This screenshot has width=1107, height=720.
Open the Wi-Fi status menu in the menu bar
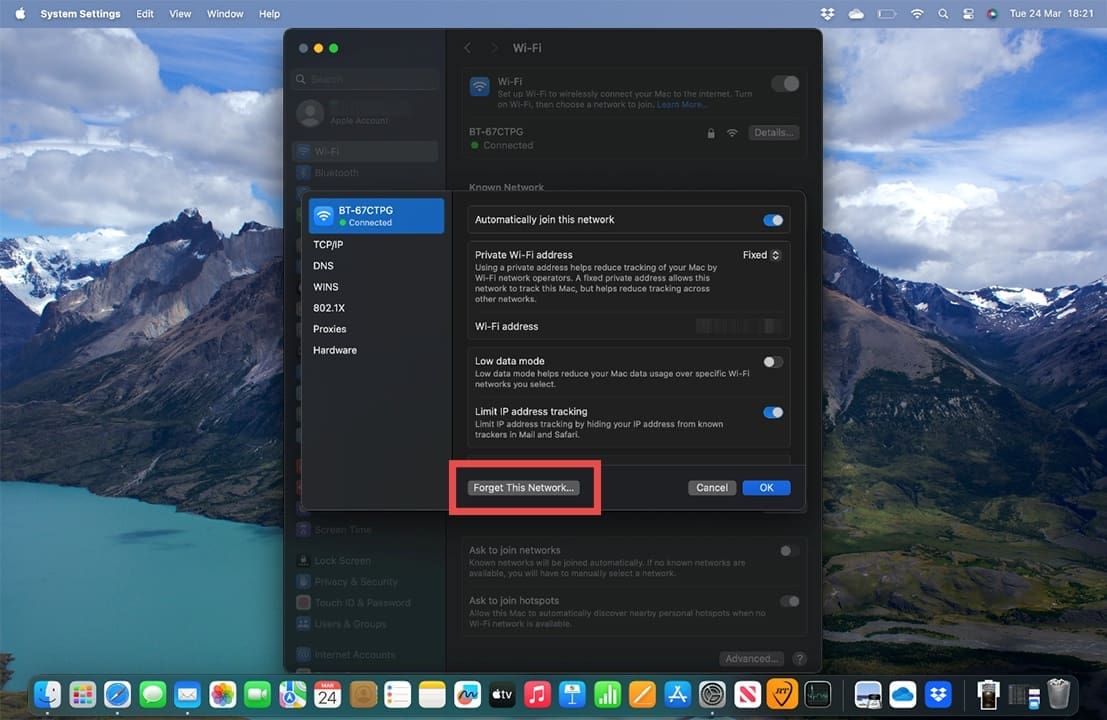pos(917,13)
